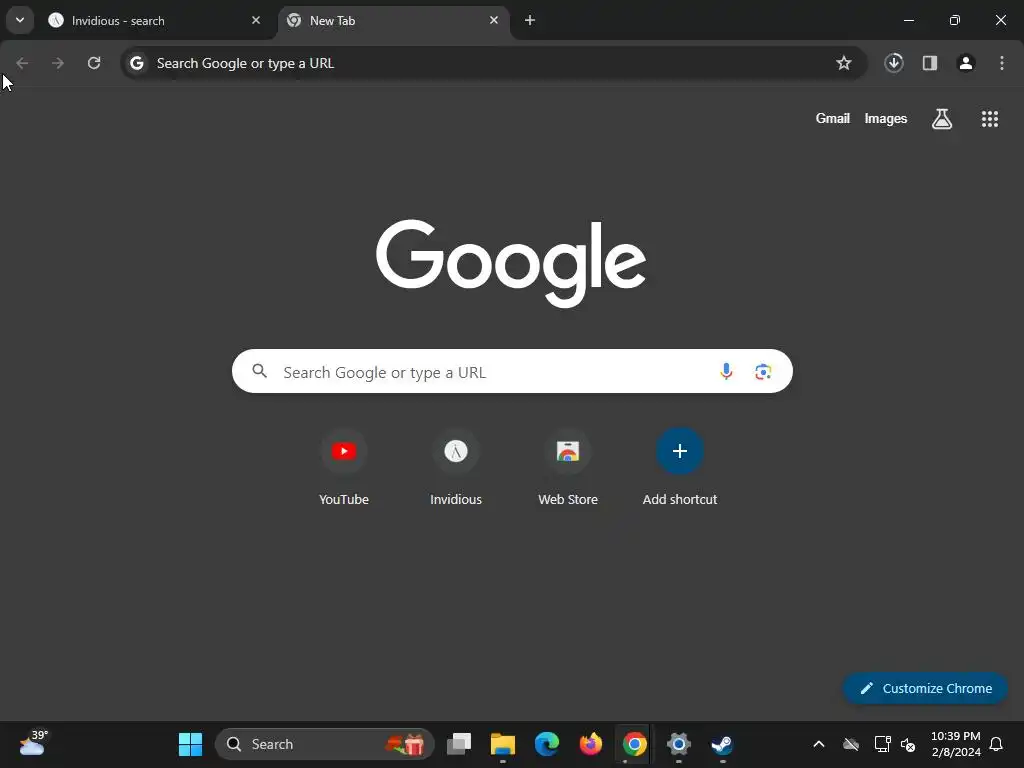The width and height of the screenshot is (1024, 768).
Task: Start voice search with microphone
Action: (x=726, y=371)
